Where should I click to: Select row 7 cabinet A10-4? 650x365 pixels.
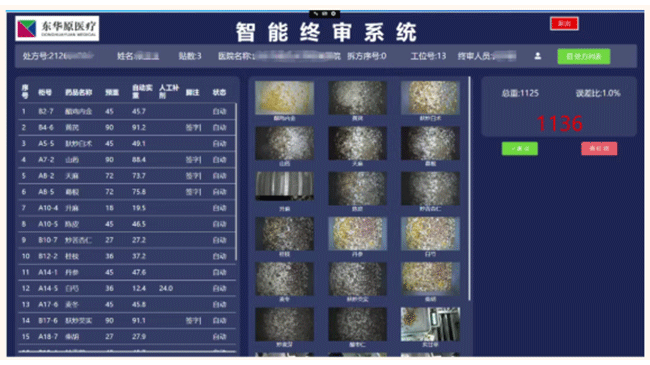[126, 208]
